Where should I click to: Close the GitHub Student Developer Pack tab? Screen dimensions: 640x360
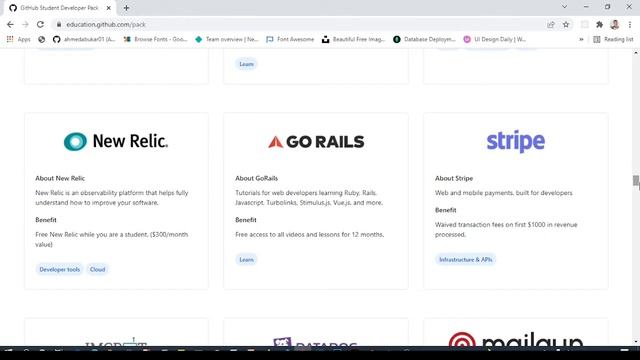pyautogui.click(x=109, y=8)
